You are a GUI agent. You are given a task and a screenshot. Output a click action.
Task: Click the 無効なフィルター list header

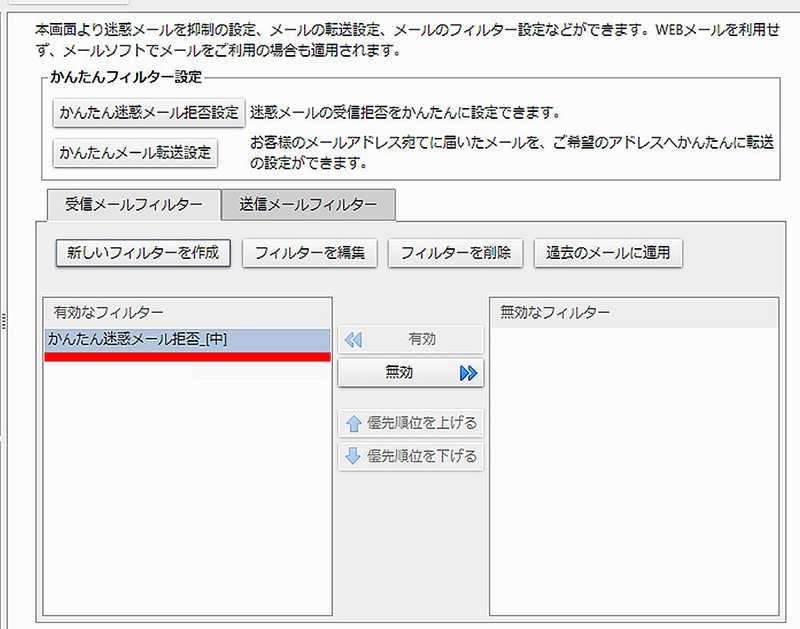tap(633, 313)
